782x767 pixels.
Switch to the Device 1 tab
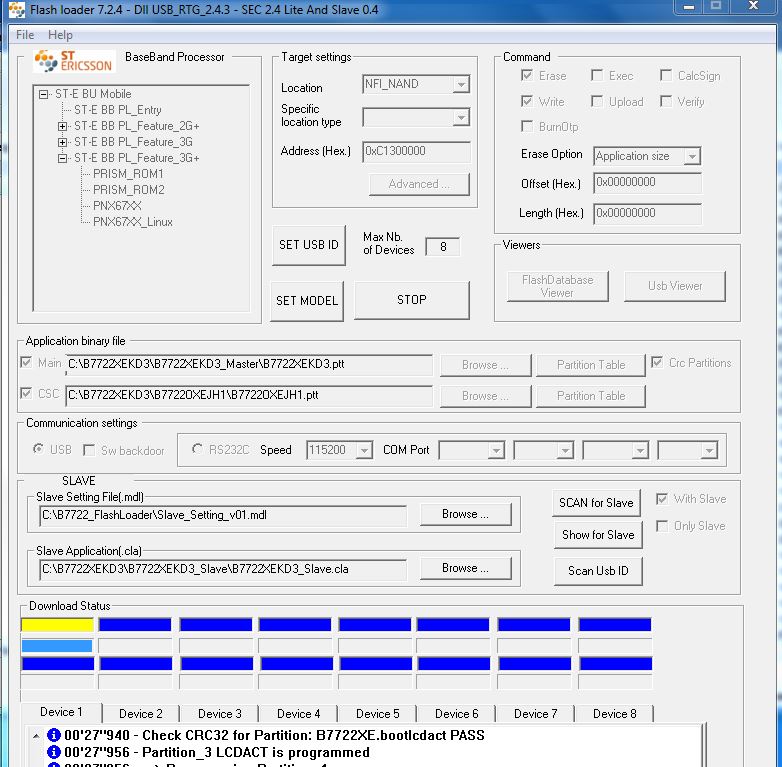61,712
